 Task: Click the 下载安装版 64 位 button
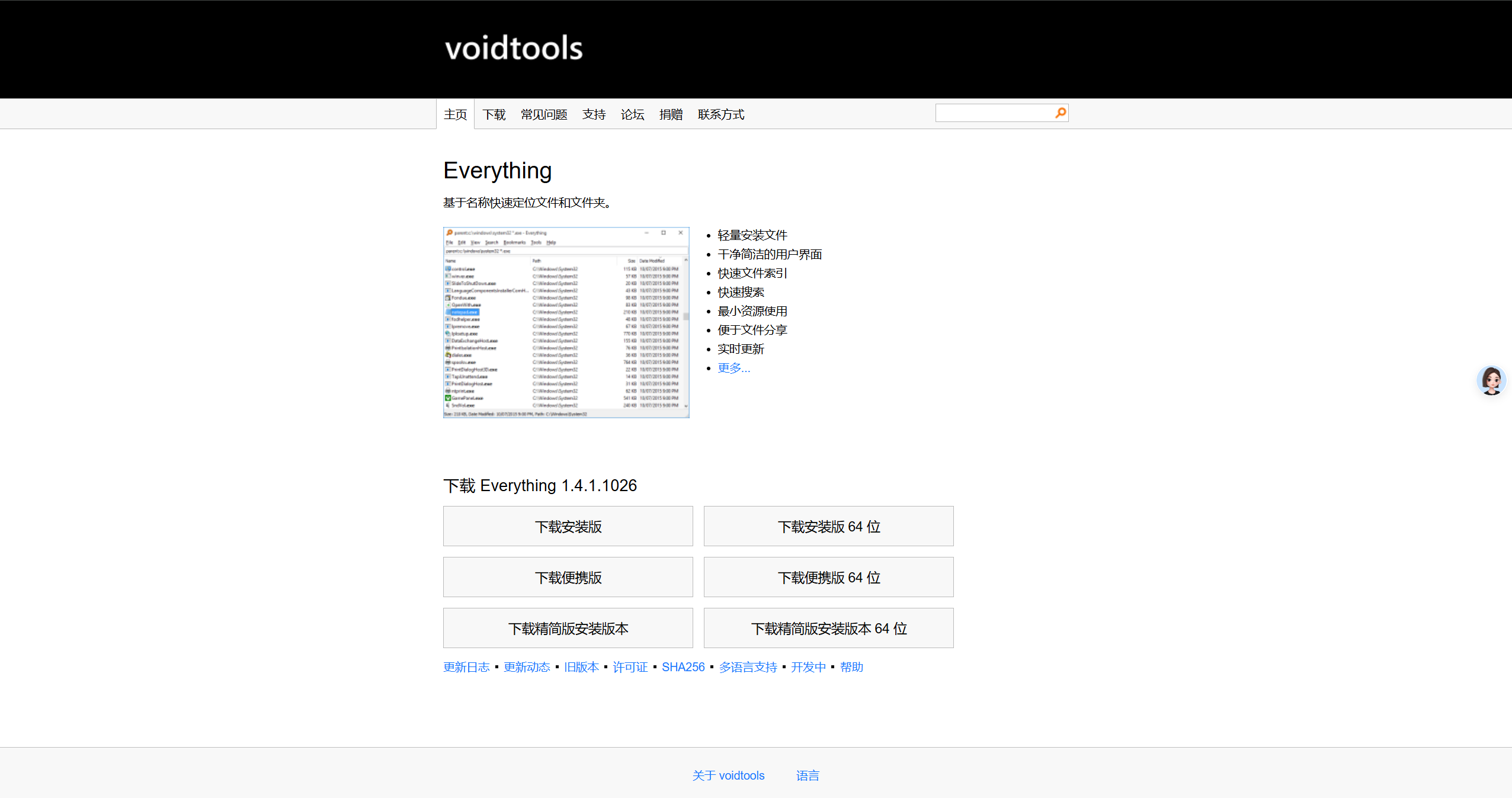(828, 526)
